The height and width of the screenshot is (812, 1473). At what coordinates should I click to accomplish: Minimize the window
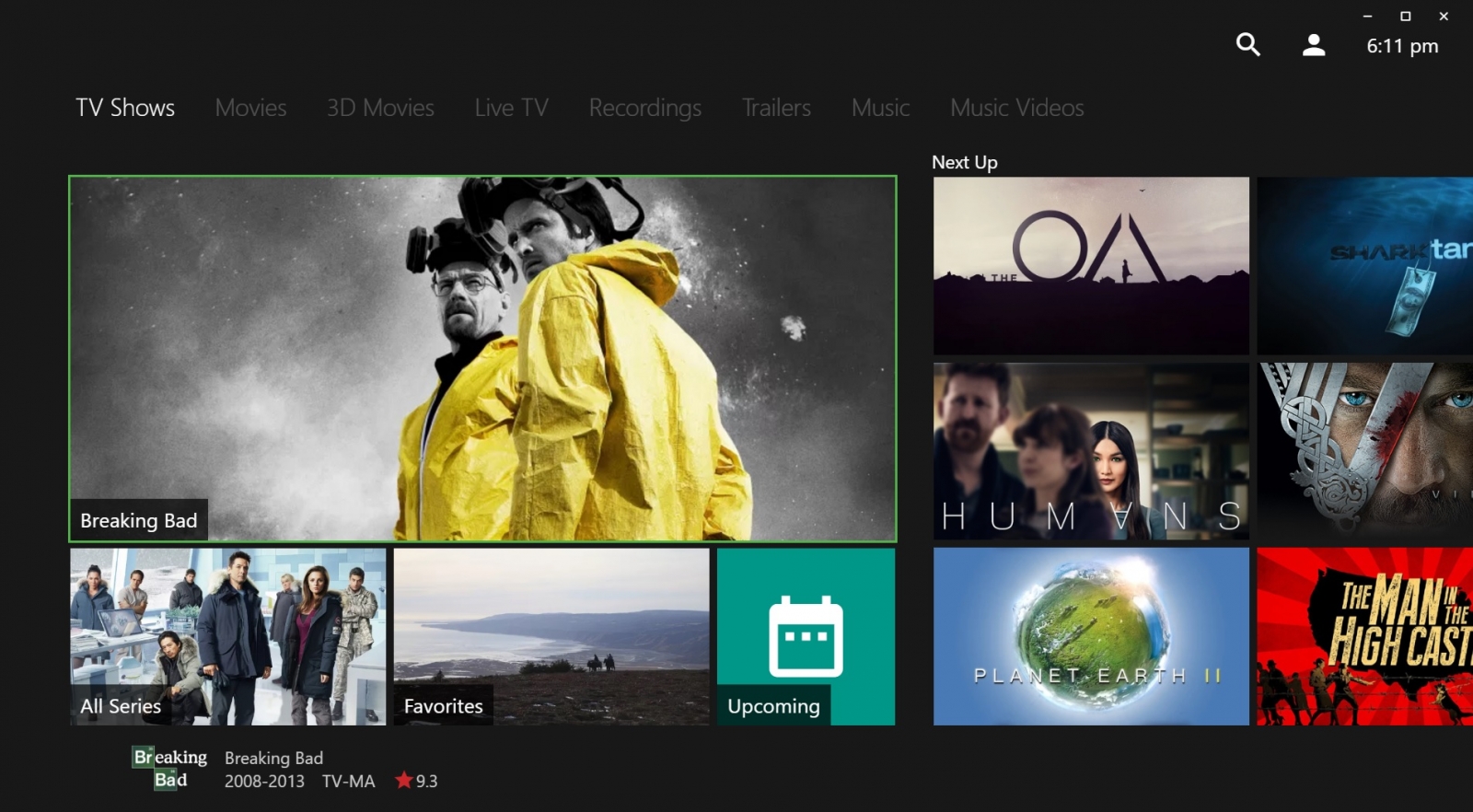[1367, 16]
